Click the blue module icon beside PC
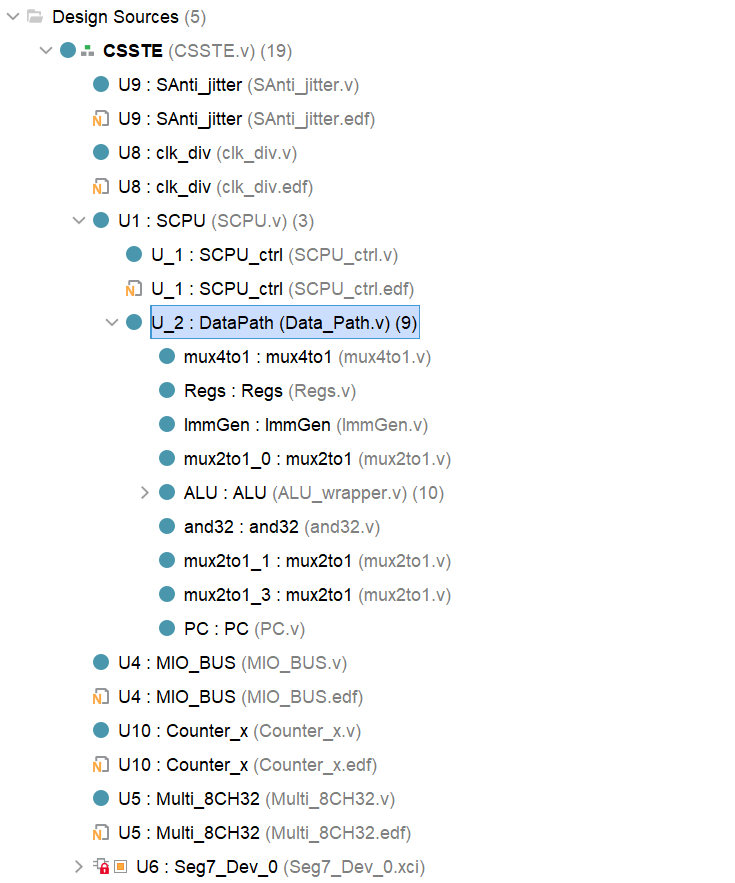The height and width of the screenshot is (883, 735). tap(167, 629)
